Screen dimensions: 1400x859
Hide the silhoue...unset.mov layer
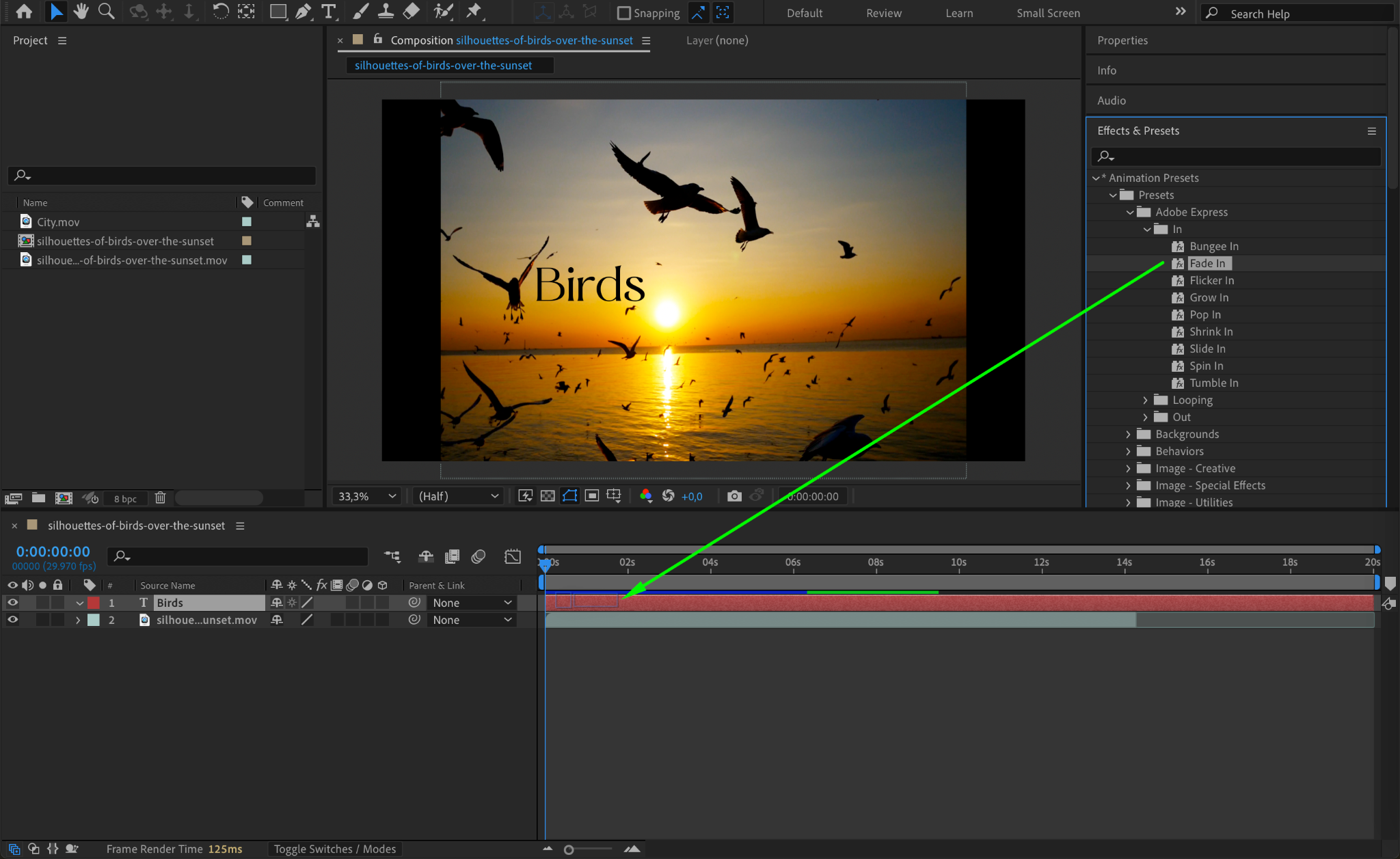coord(12,620)
